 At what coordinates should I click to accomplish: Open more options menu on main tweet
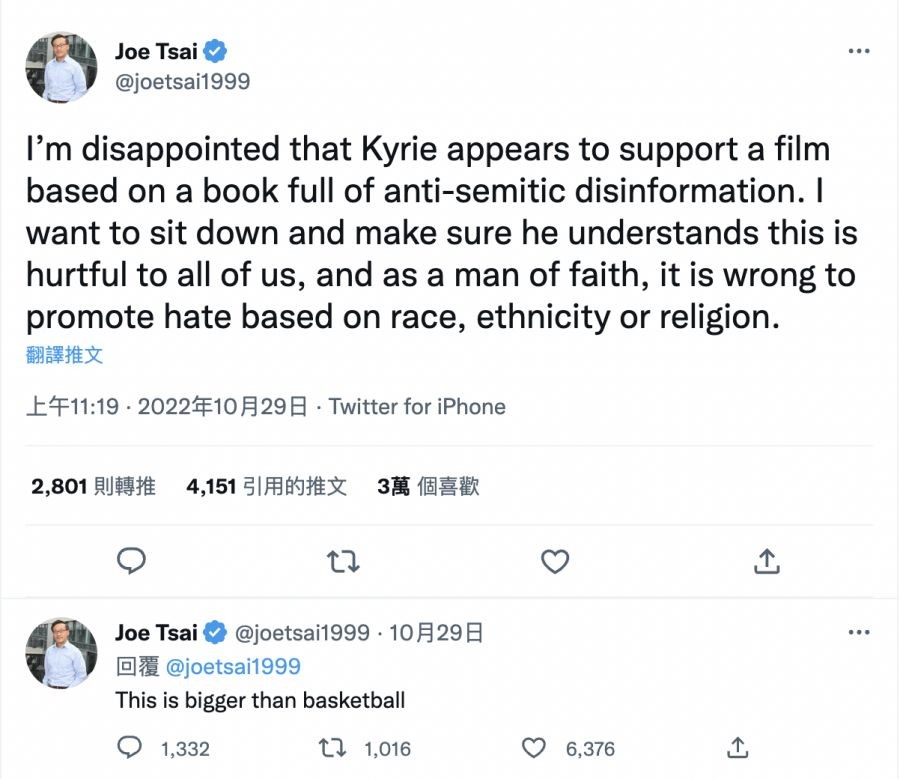pos(858,51)
